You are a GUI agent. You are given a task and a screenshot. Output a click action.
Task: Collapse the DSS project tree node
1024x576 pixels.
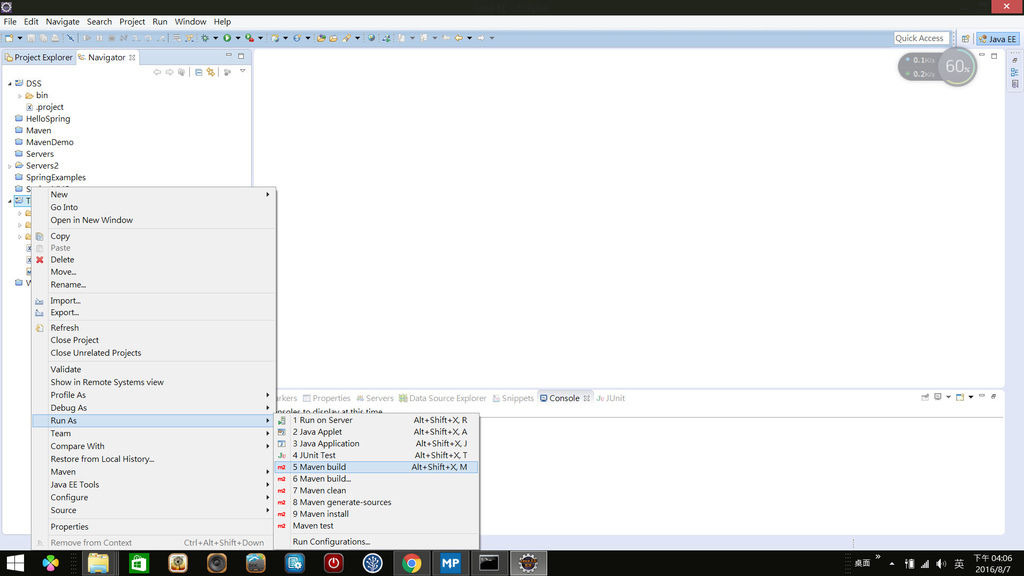pos(10,84)
